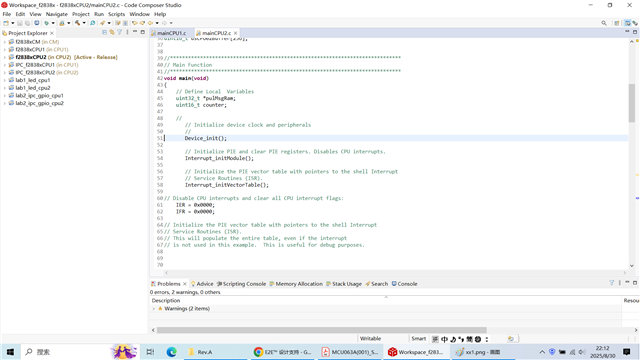Viewport: 640px width, 360px height.
Task: Click the Open Perspective icon
Action: click(x=617, y=23)
